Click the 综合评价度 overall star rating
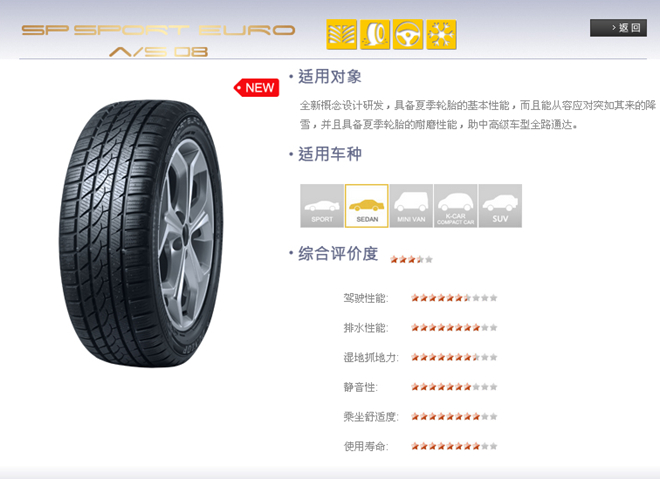 coord(411,259)
